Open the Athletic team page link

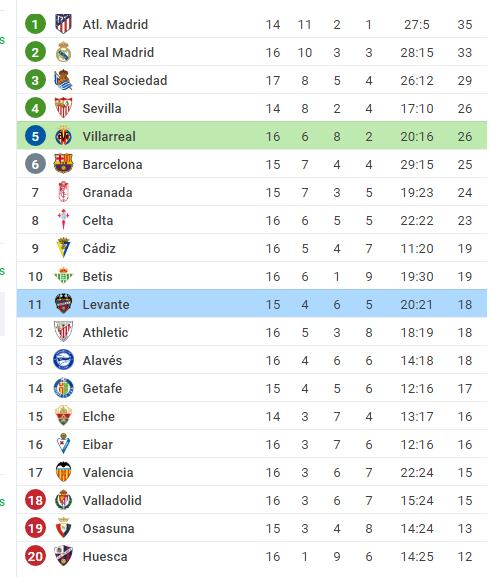pos(106,332)
